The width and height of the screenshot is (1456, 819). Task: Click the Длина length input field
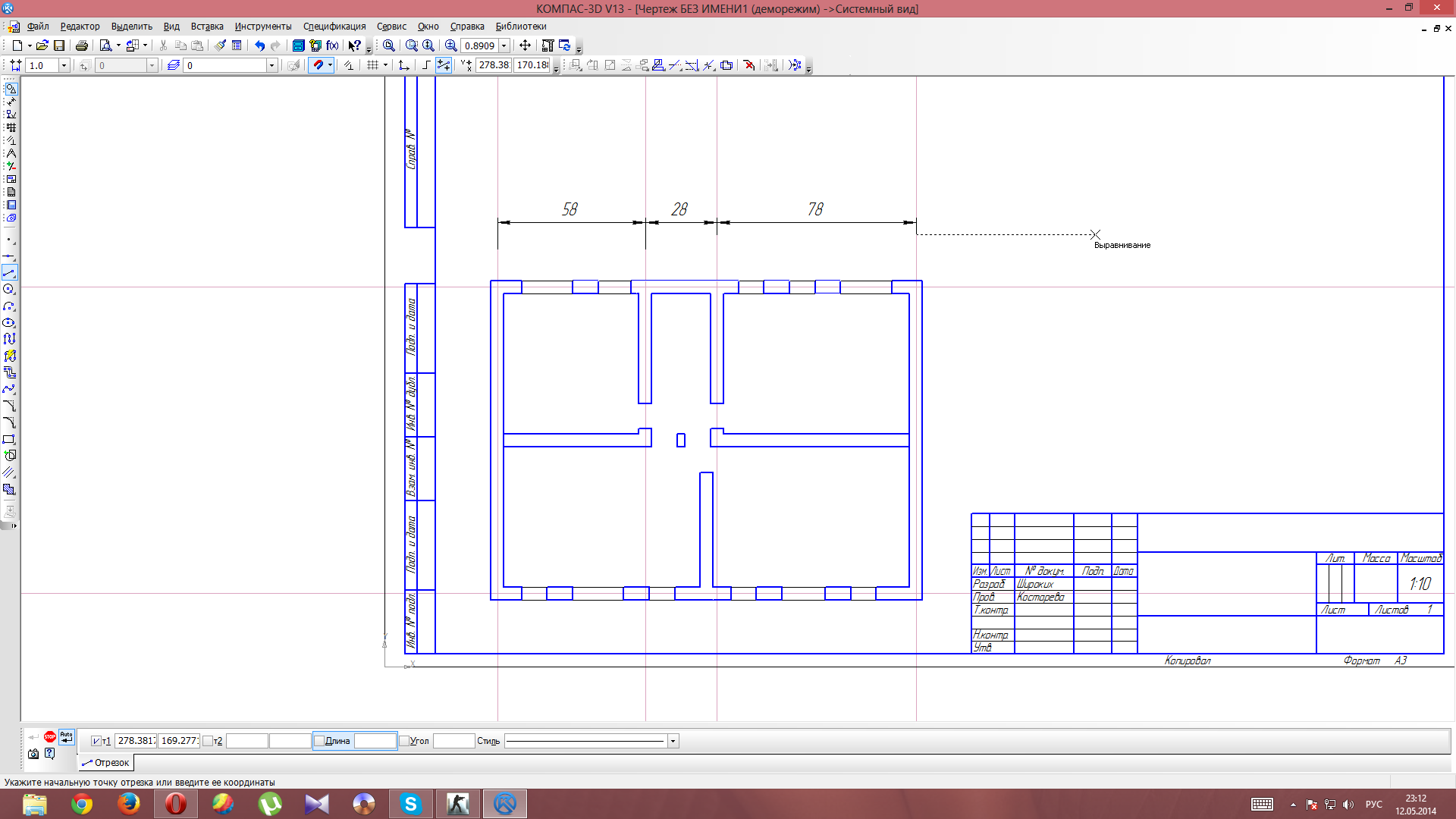pos(375,741)
